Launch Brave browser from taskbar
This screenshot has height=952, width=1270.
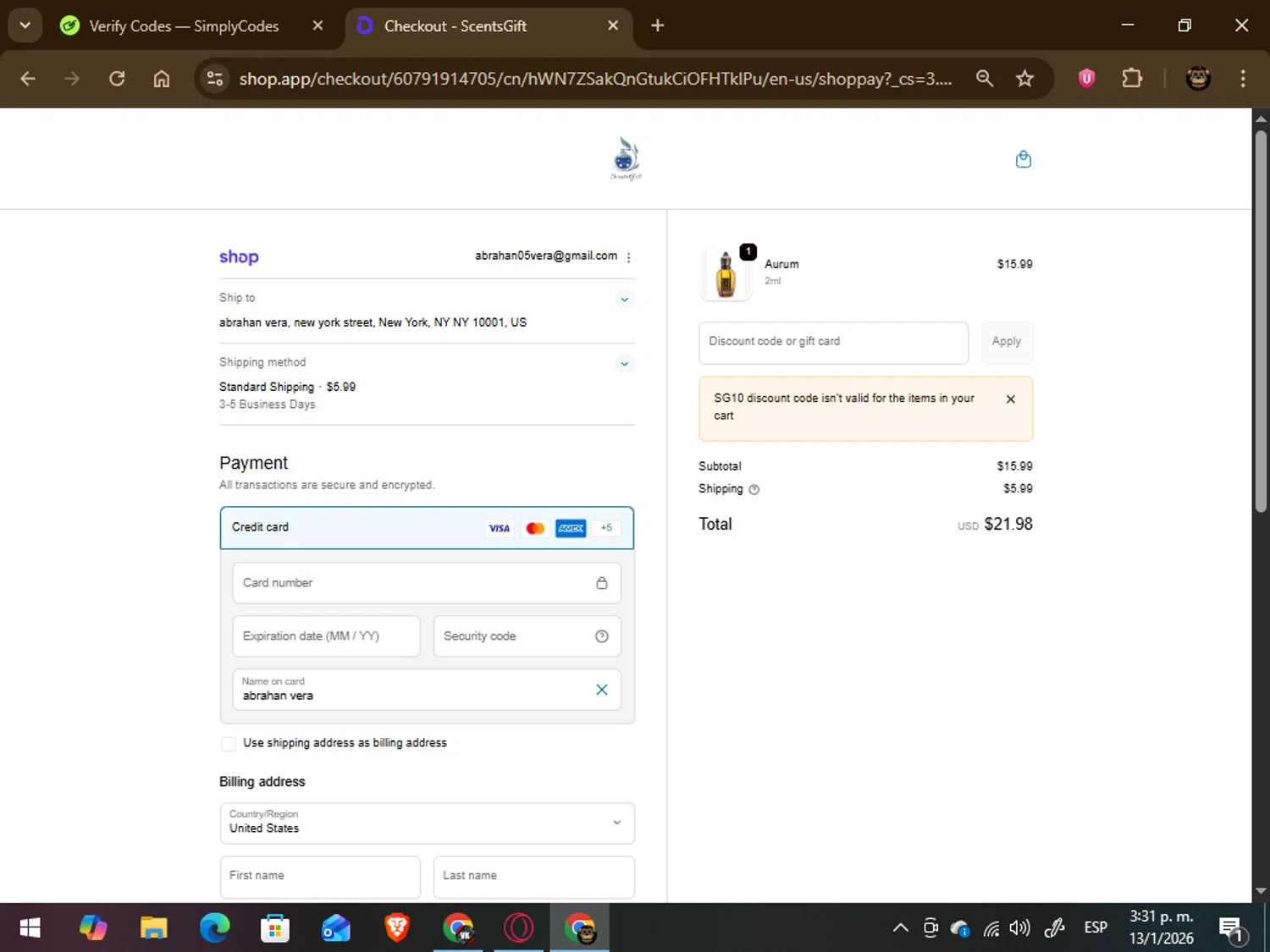pyautogui.click(x=397, y=928)
